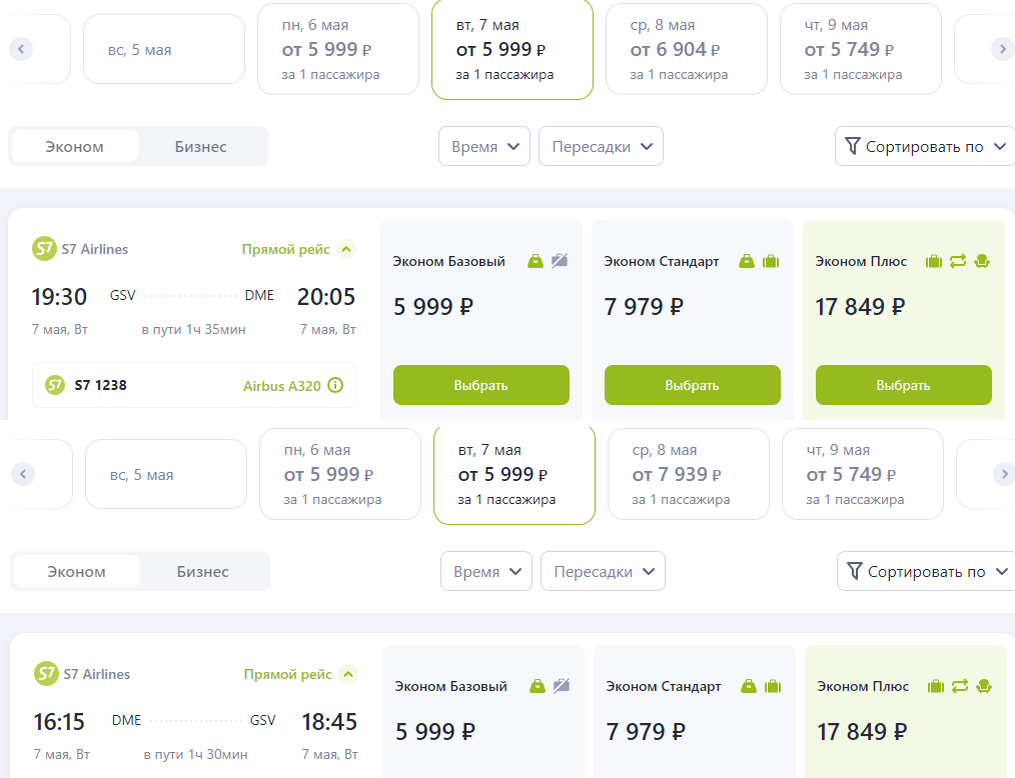Collapse Прямой рейс details on the 19:30 flight

[x=347, y=249]
